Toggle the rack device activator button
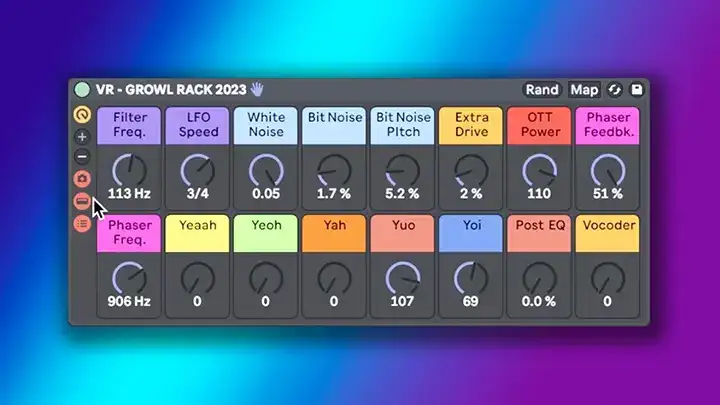The width and height of the screenshot is (720, 405). tap(82, 90)
